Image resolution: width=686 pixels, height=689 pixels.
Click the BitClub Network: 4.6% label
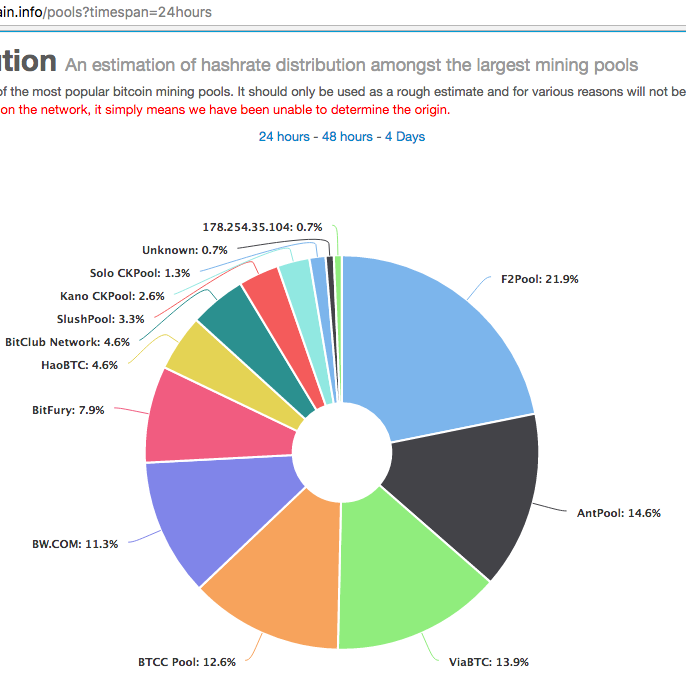click(67, 342)
